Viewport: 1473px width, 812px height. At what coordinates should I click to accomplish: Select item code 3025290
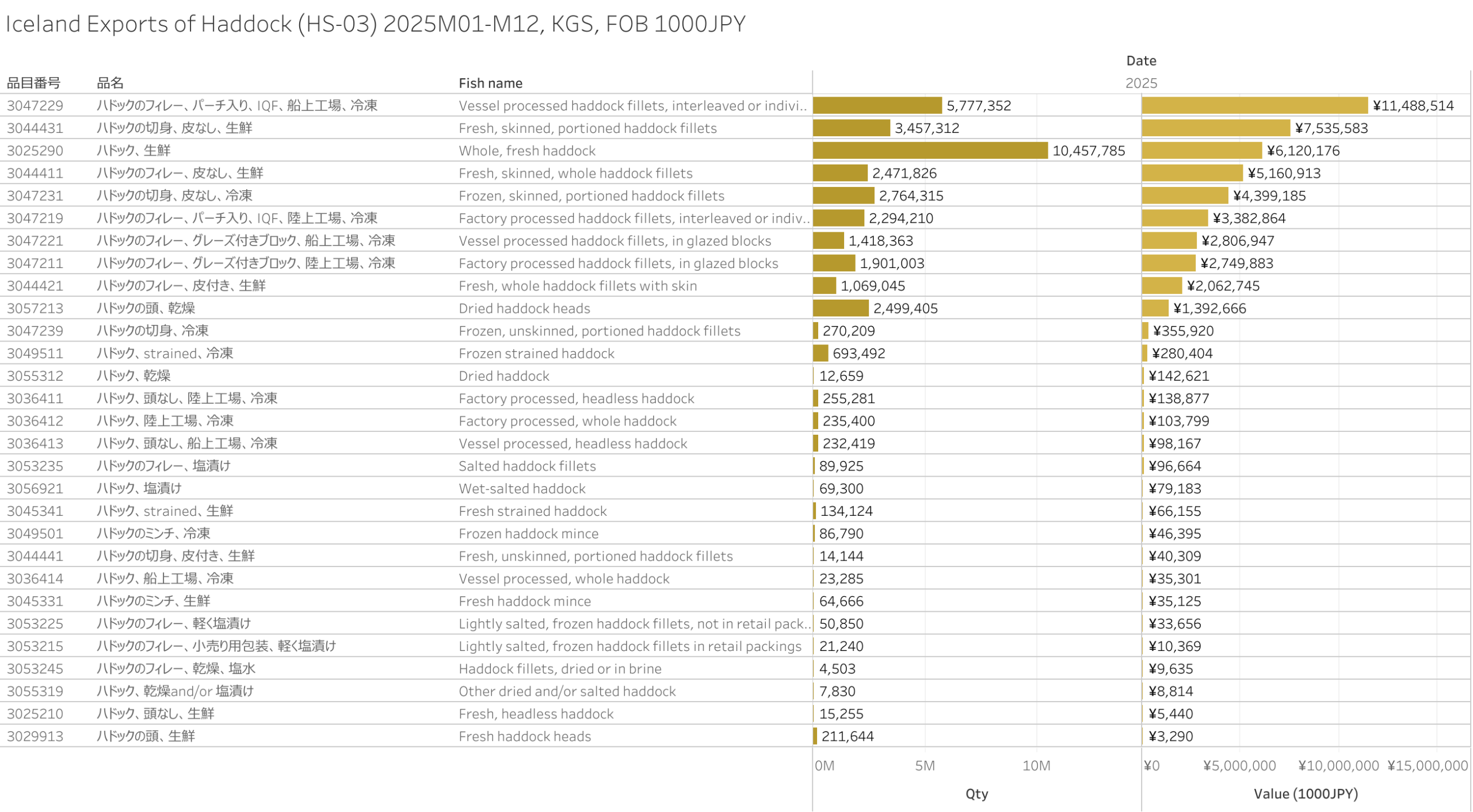coord(35,150)
